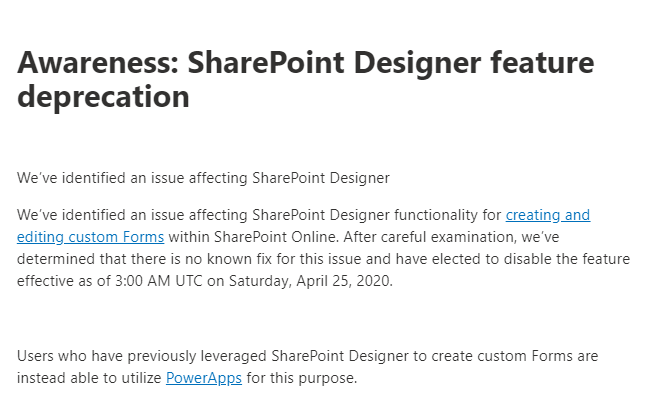655x416 pixels.
Task: Click "for this purpose." after PowerApps
Action: click(302, 378)
